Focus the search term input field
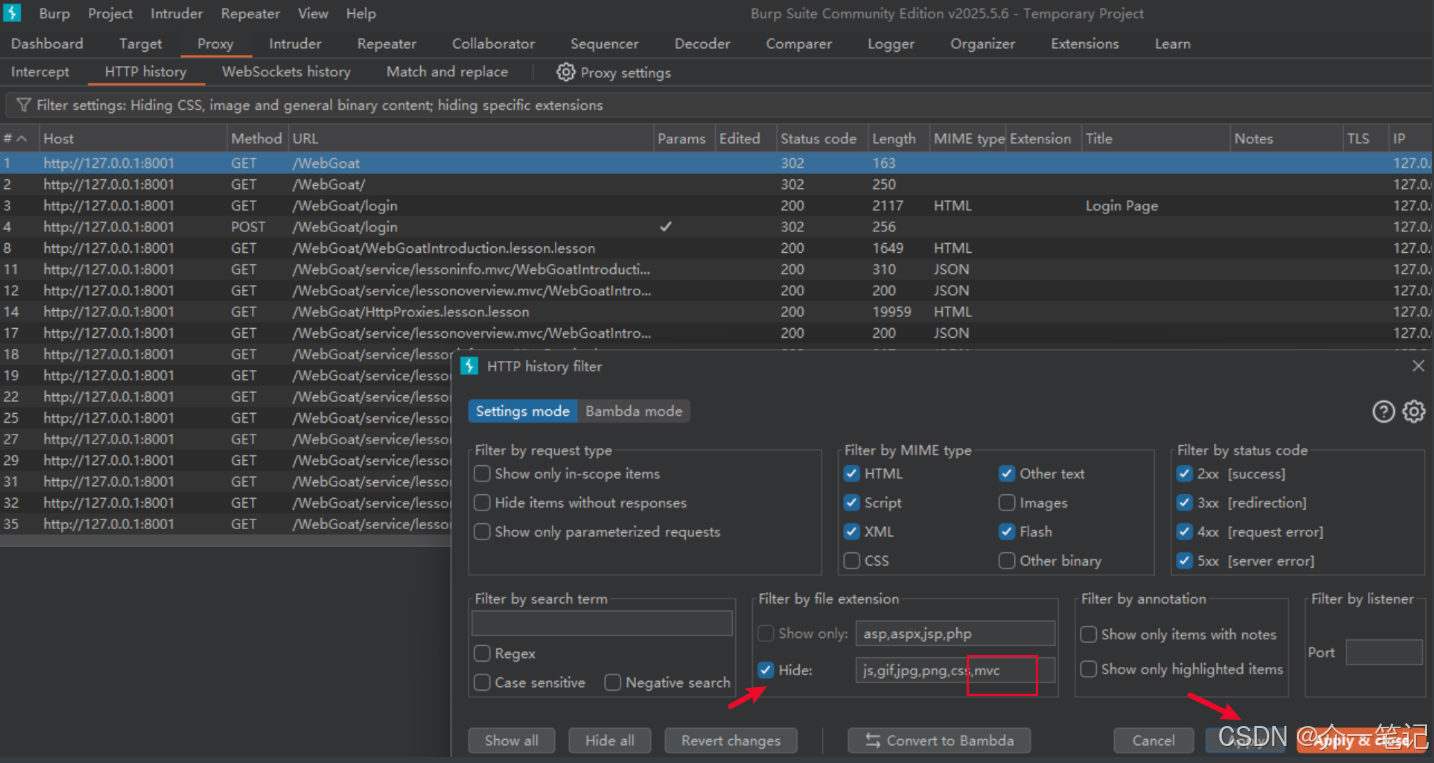1434x763 pixels. (x=602, y=623)
